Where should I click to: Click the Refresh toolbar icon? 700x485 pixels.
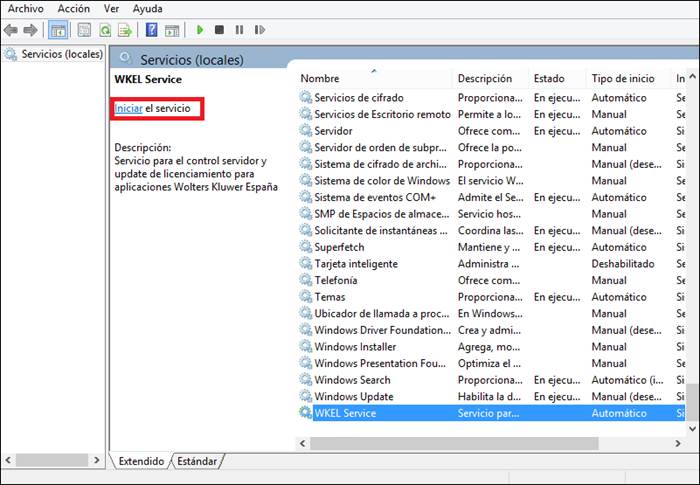point(105,30)
